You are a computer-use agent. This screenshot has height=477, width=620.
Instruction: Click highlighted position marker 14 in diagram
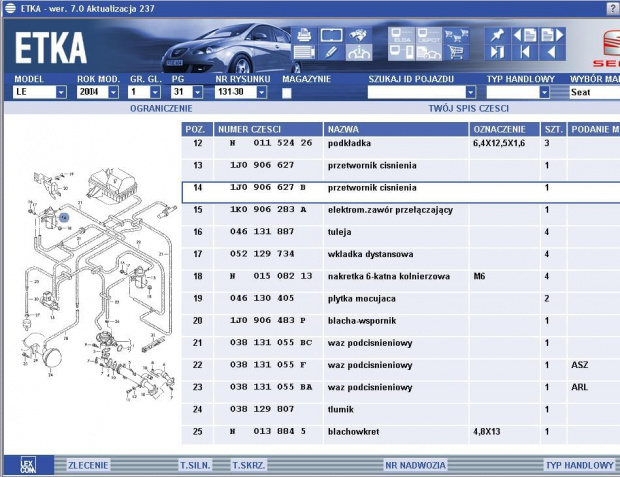(x=64, y=218)
